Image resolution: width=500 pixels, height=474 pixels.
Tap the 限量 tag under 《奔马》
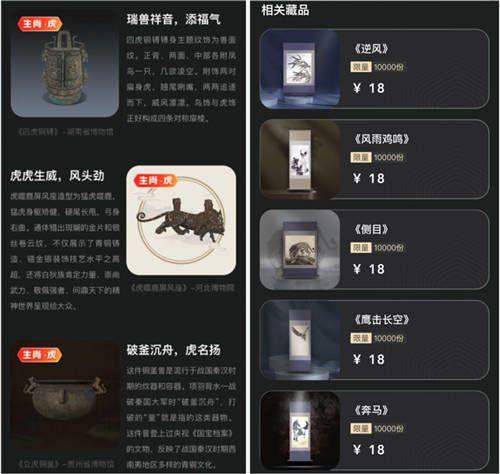pyautogui.click(x=361, y=428)
